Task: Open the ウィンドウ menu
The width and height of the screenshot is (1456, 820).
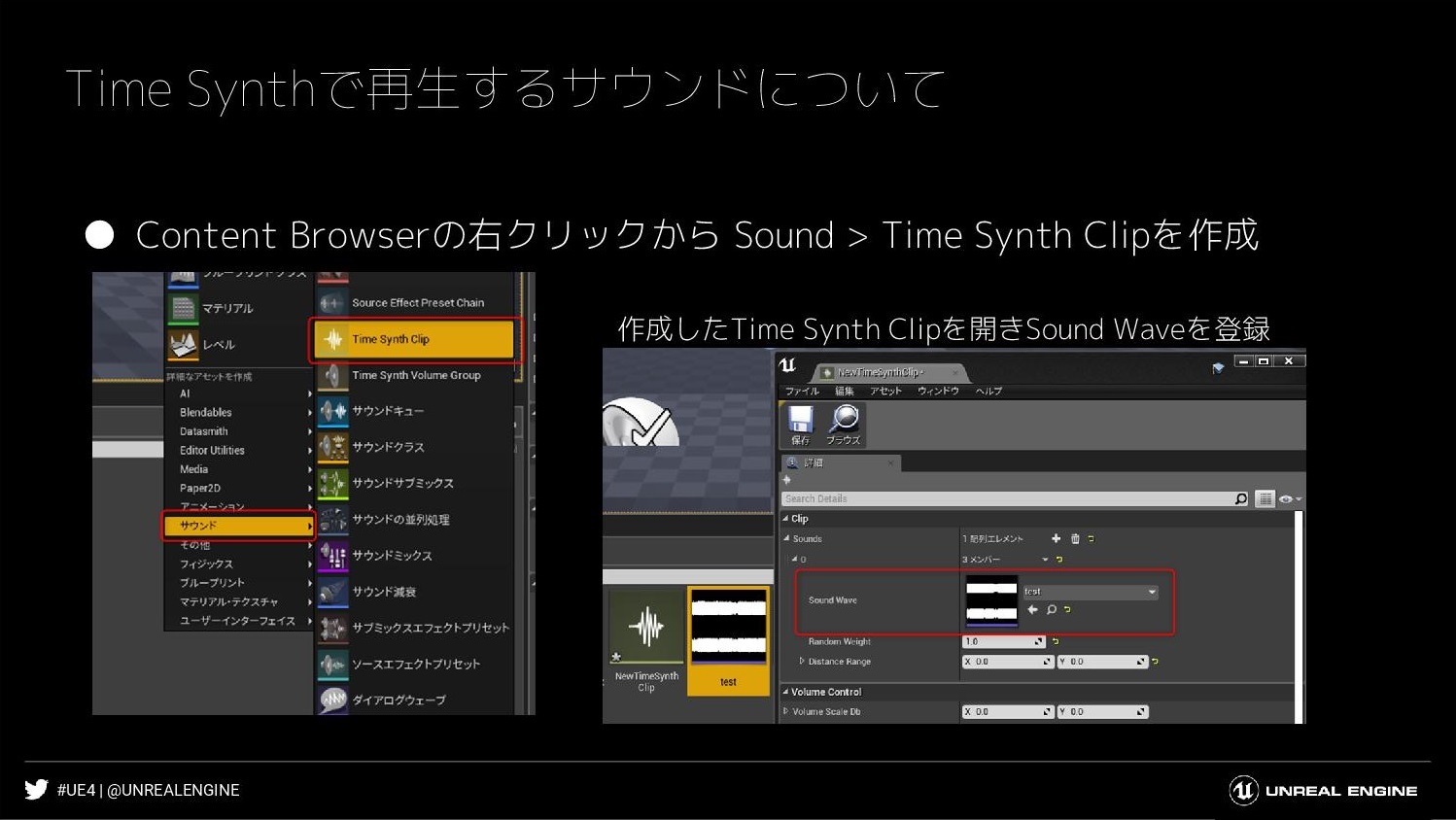Action: pyautogui.click(x=938, y=391)
